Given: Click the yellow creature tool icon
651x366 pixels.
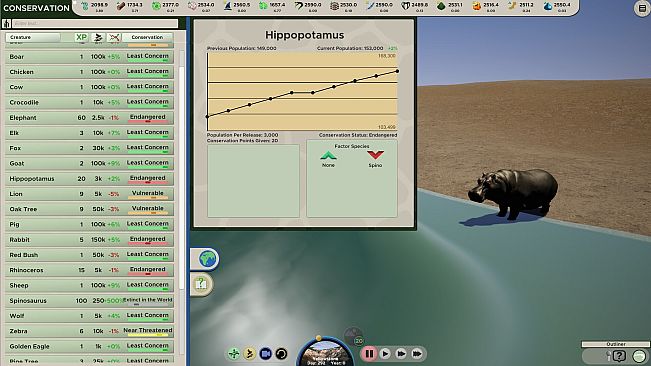Looking at the screenshot, I should click(x=250, y=354).
